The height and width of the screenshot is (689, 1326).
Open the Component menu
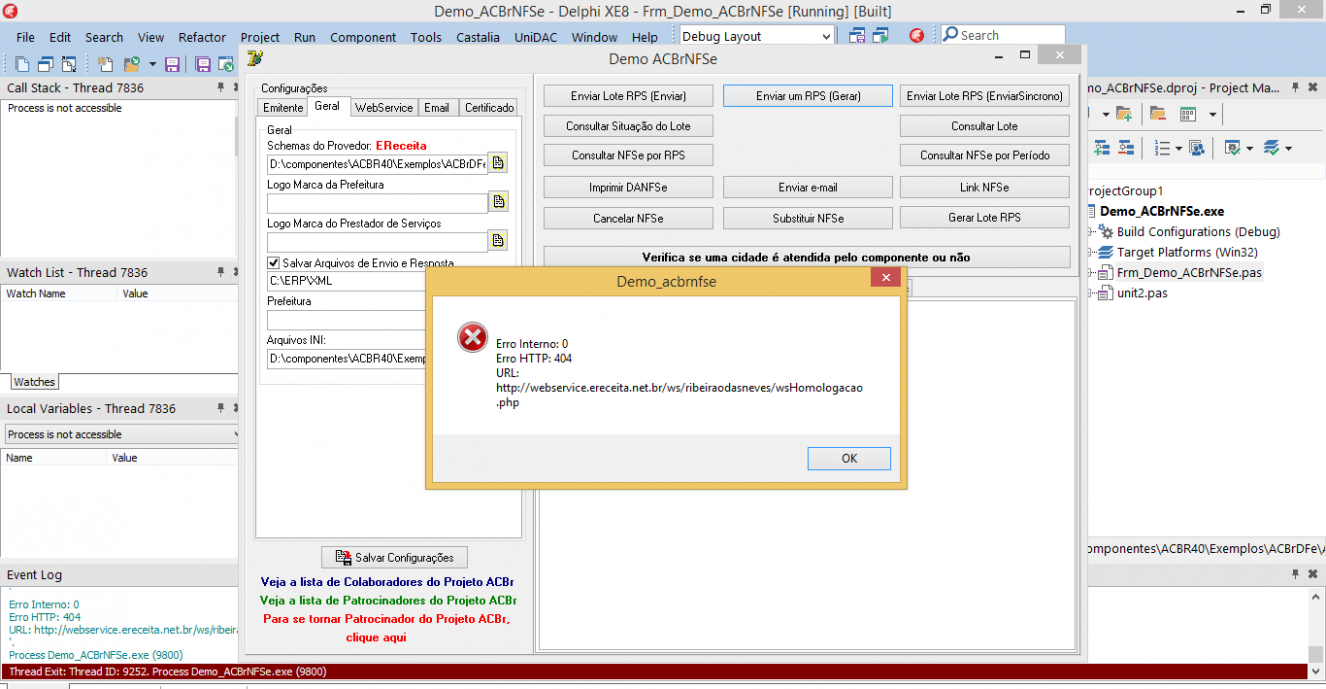point(363,37)
